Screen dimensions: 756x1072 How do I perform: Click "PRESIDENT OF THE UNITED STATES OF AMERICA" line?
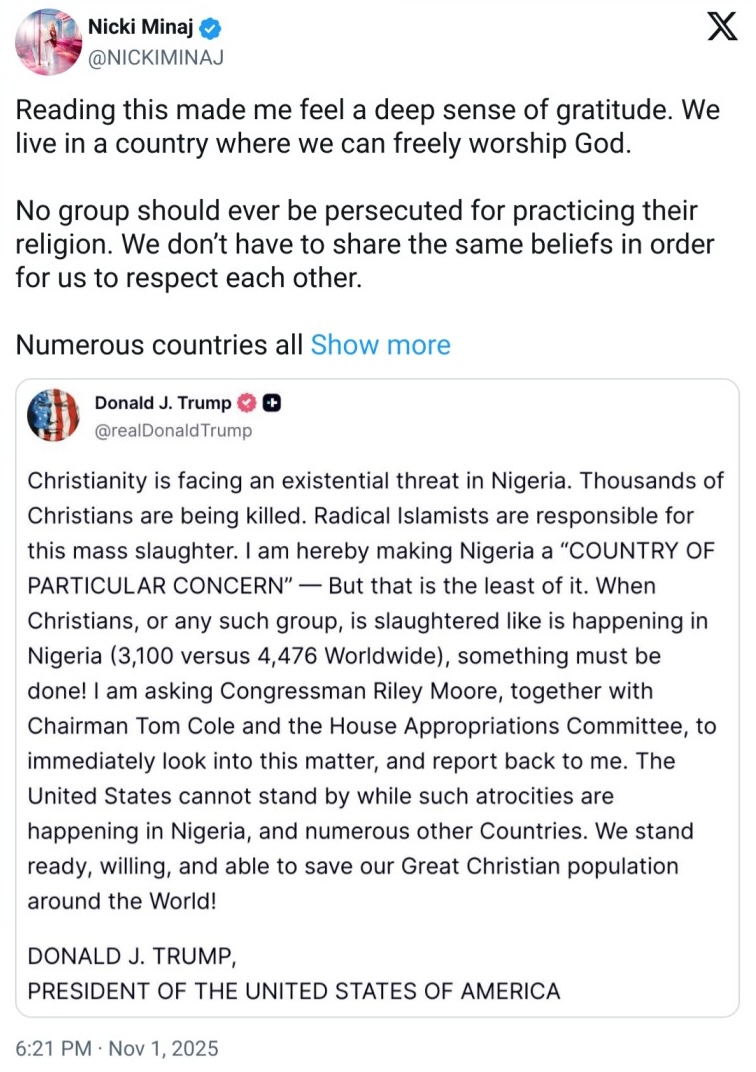(x=293, y=991)
